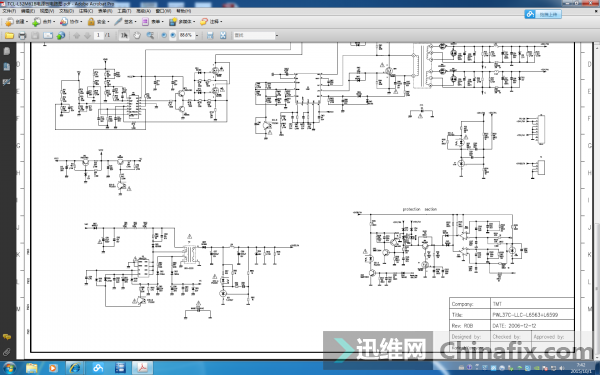
Task: Open the 帮助(H) Help menu
Action: (184, 11)
